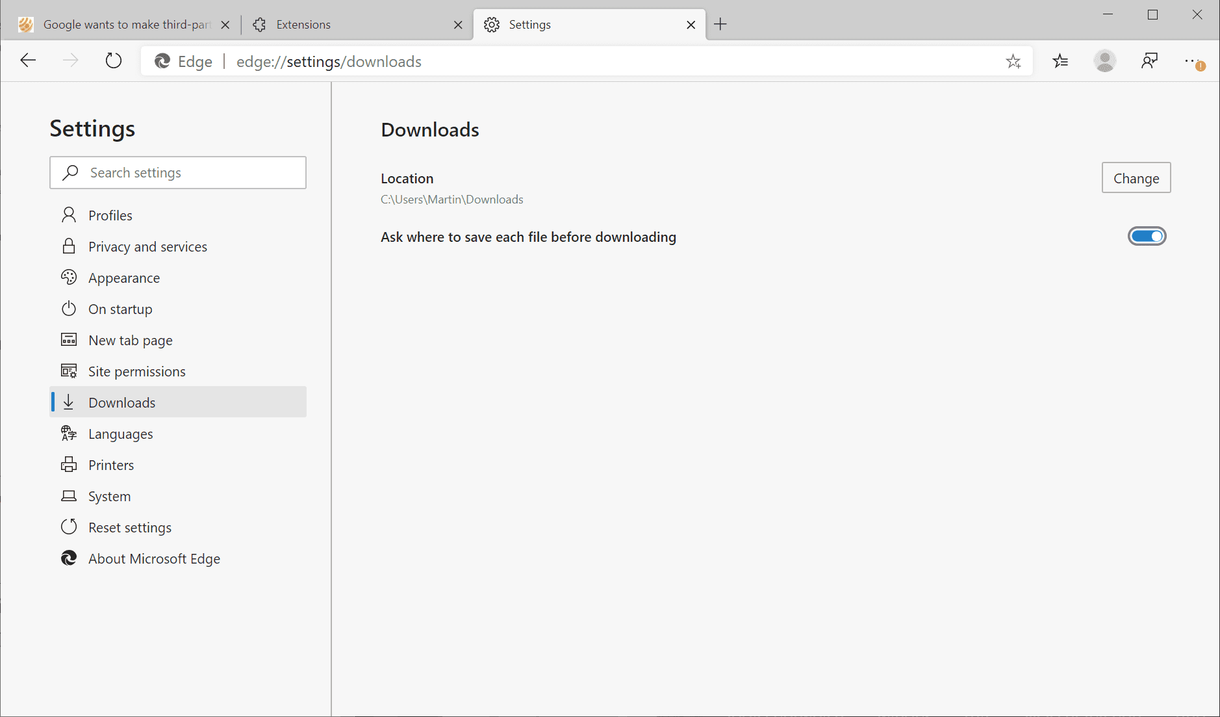Maximize the browser window
The image size is (1220, 717).
pos(1153,15)
